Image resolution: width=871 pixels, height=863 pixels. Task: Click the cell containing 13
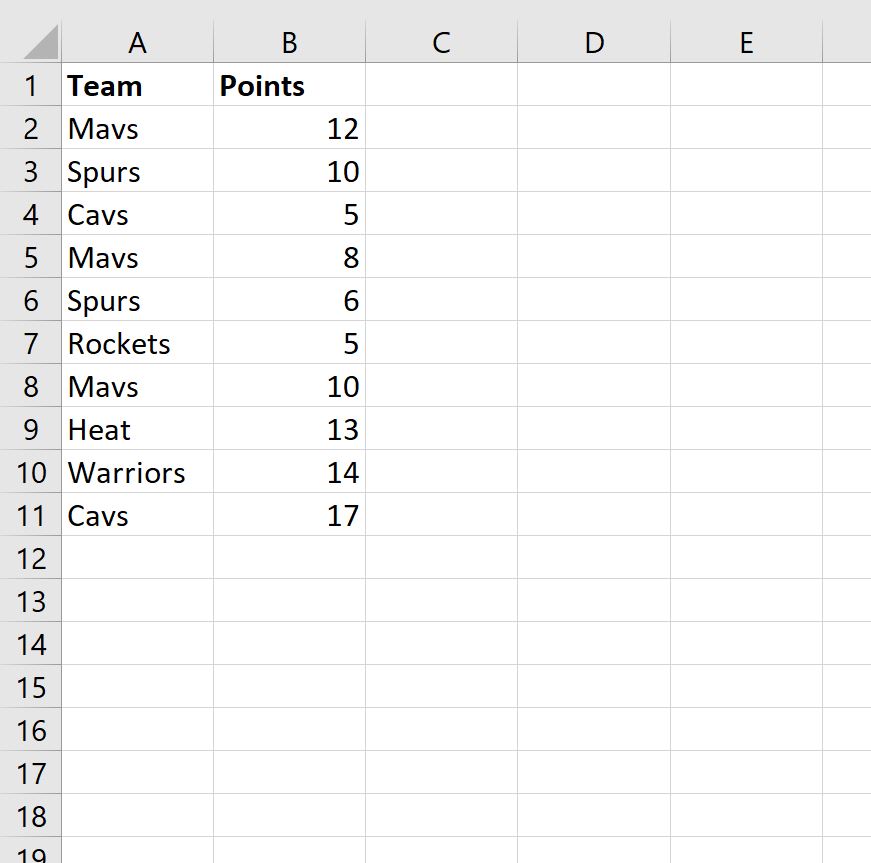289,430
